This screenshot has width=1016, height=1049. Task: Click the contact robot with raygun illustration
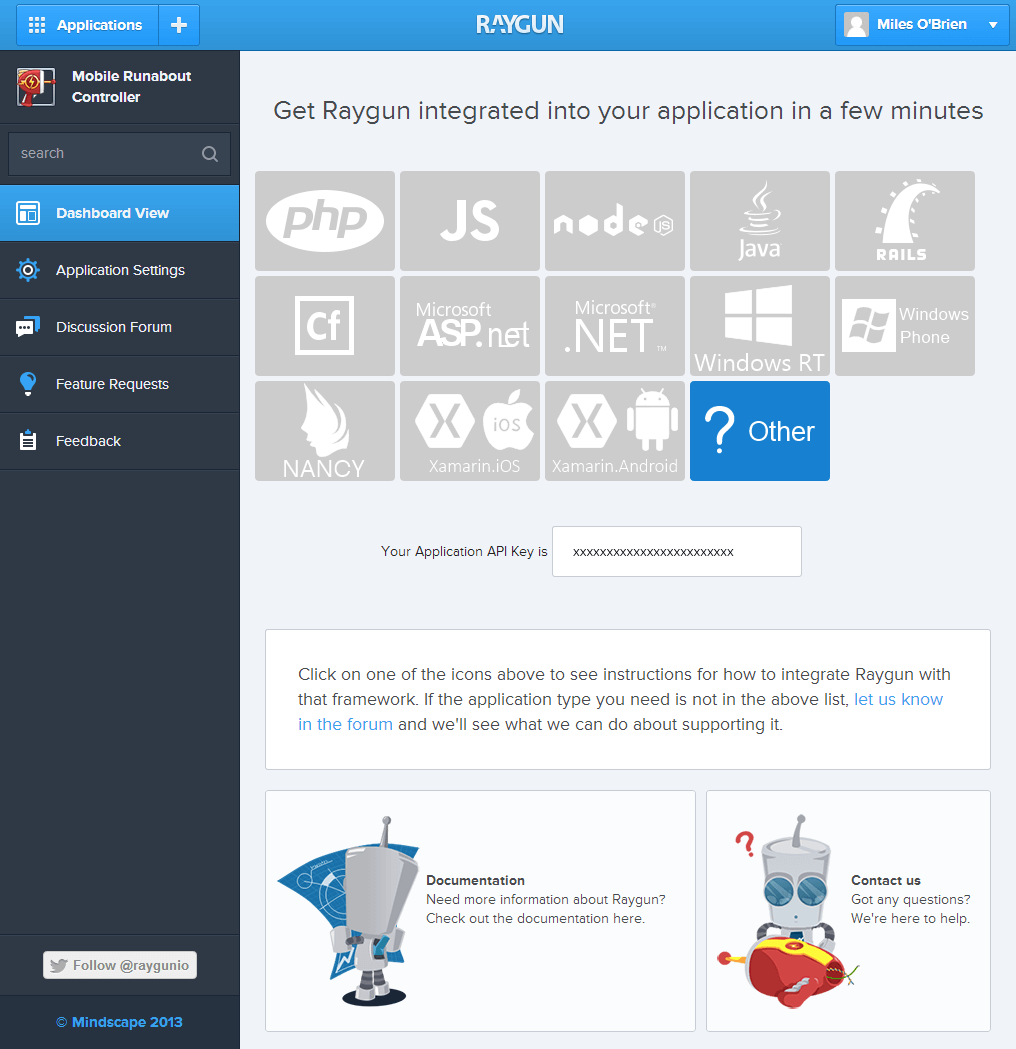788,911
